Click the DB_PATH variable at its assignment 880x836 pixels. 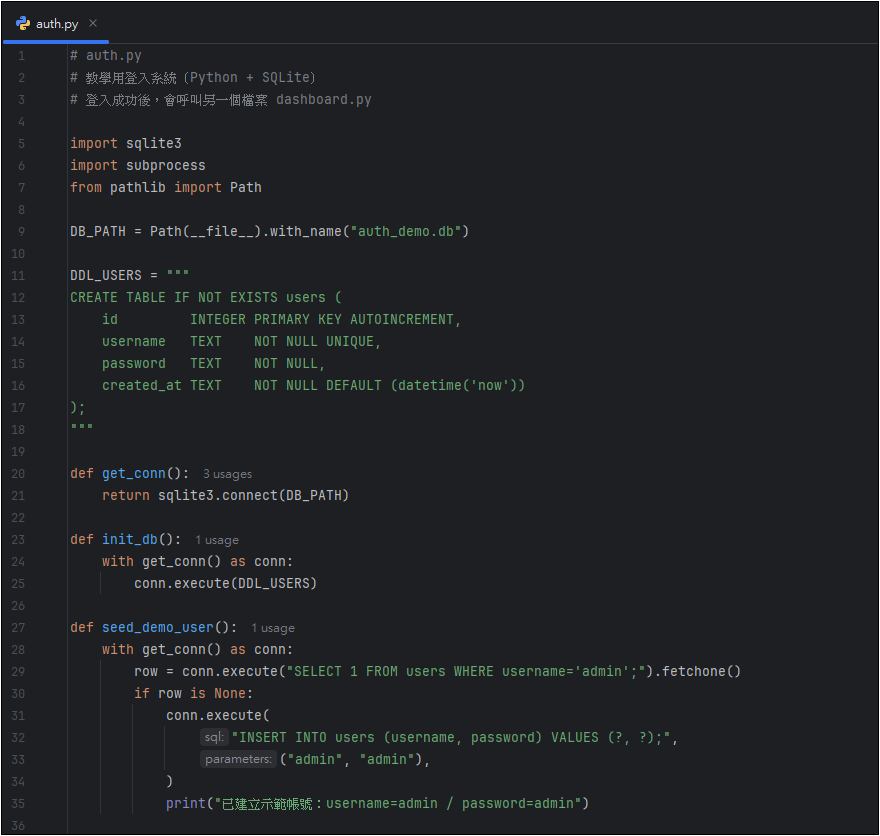coord(98,232)
